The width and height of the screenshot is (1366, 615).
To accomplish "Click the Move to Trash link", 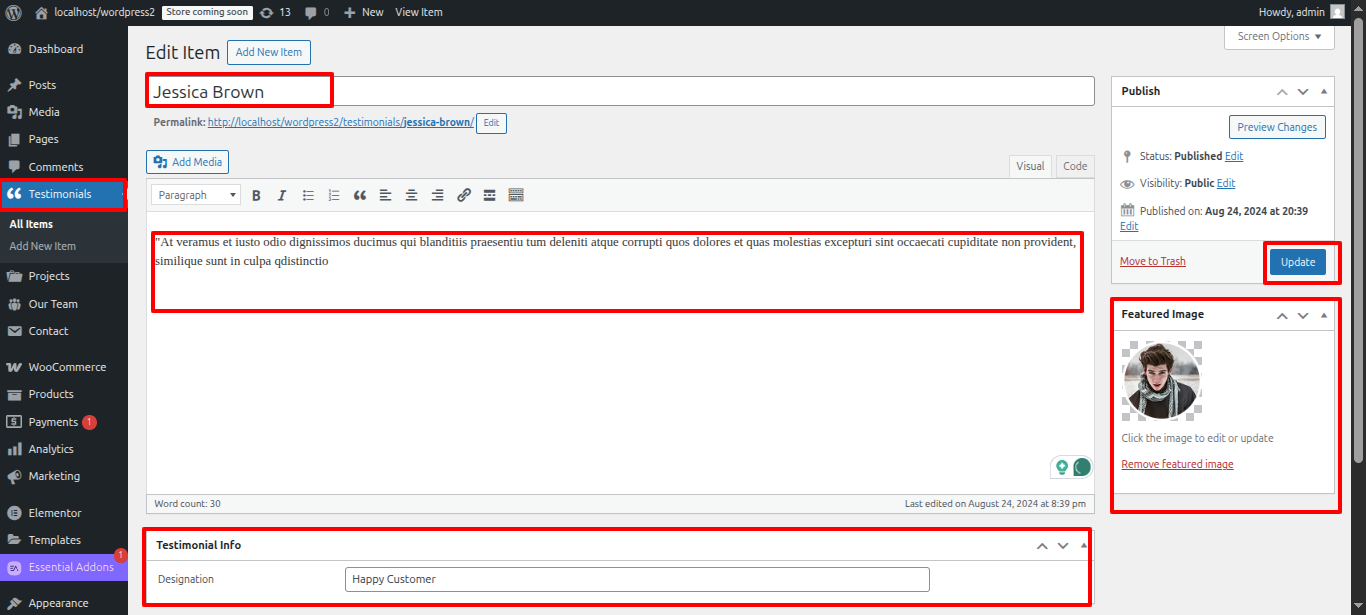I will [1152, 262].
